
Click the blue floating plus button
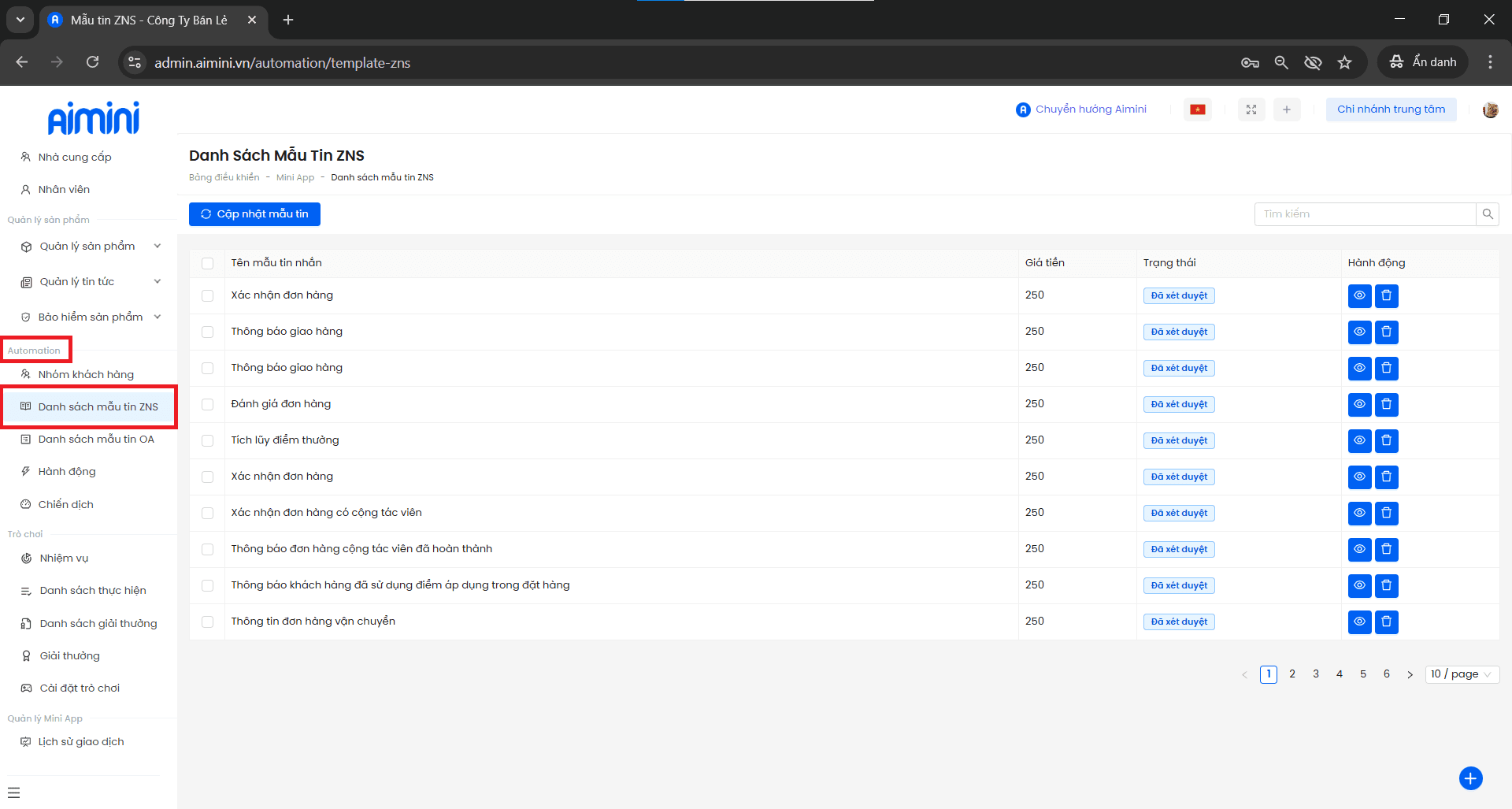[1470, 778]
